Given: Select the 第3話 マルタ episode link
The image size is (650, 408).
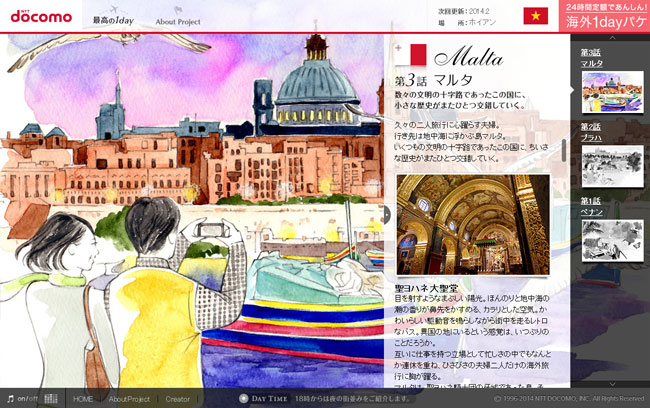Looking at the screenshot, I should point(592,58).
